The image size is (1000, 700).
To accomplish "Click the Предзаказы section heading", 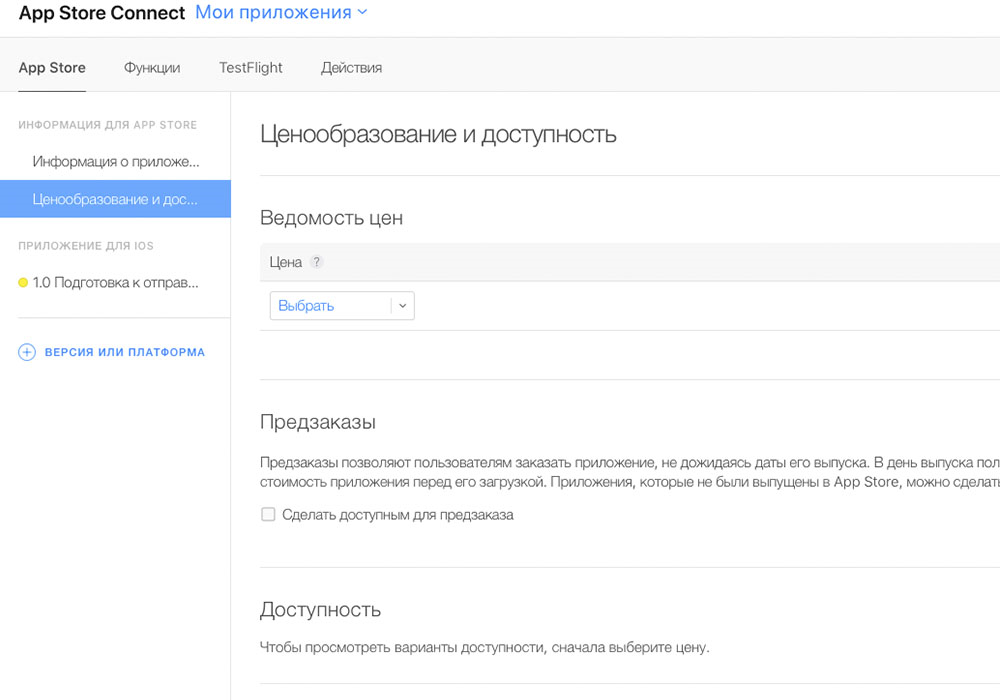I will (318, 422).
